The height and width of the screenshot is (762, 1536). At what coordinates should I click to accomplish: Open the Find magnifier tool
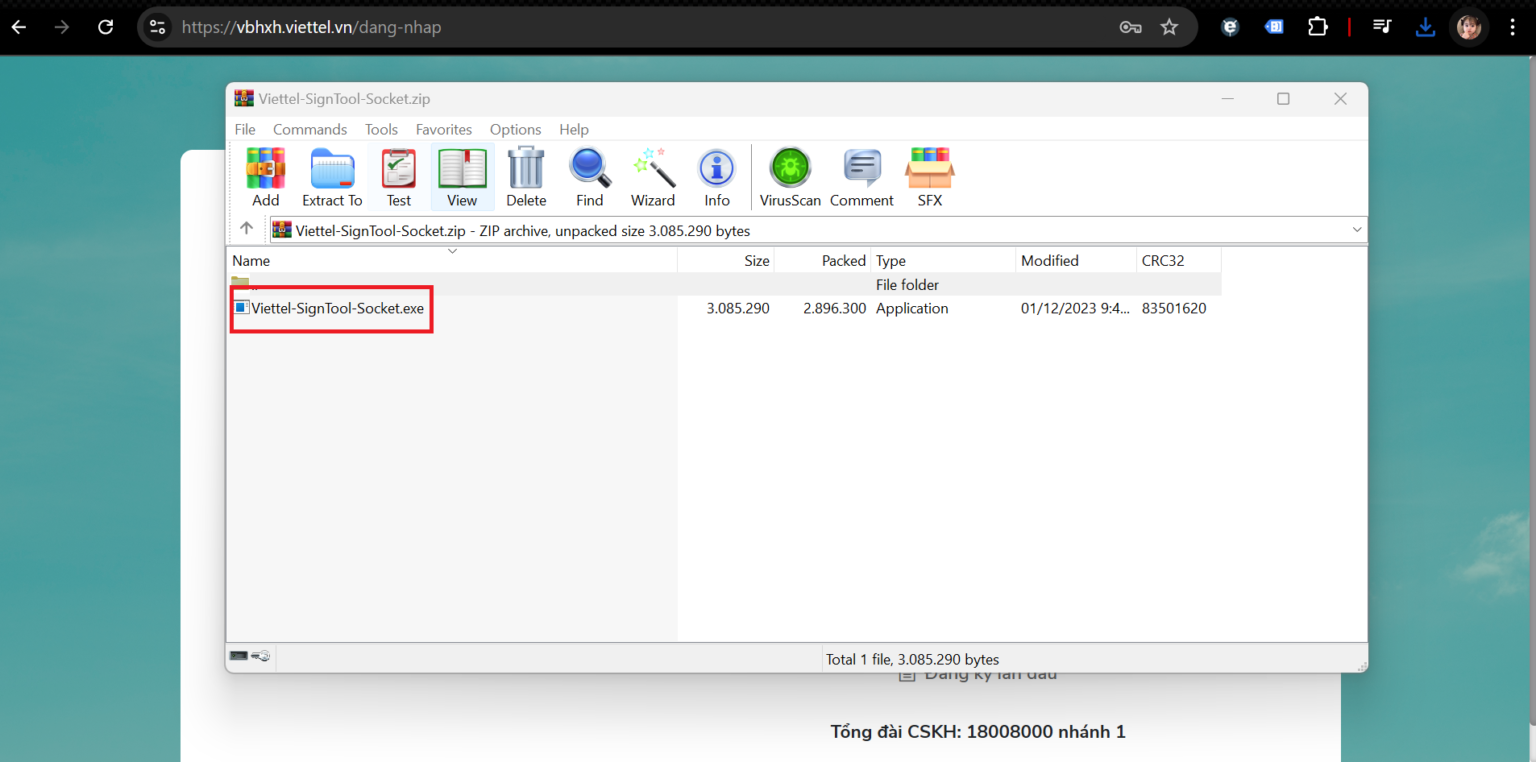[590, 177]
